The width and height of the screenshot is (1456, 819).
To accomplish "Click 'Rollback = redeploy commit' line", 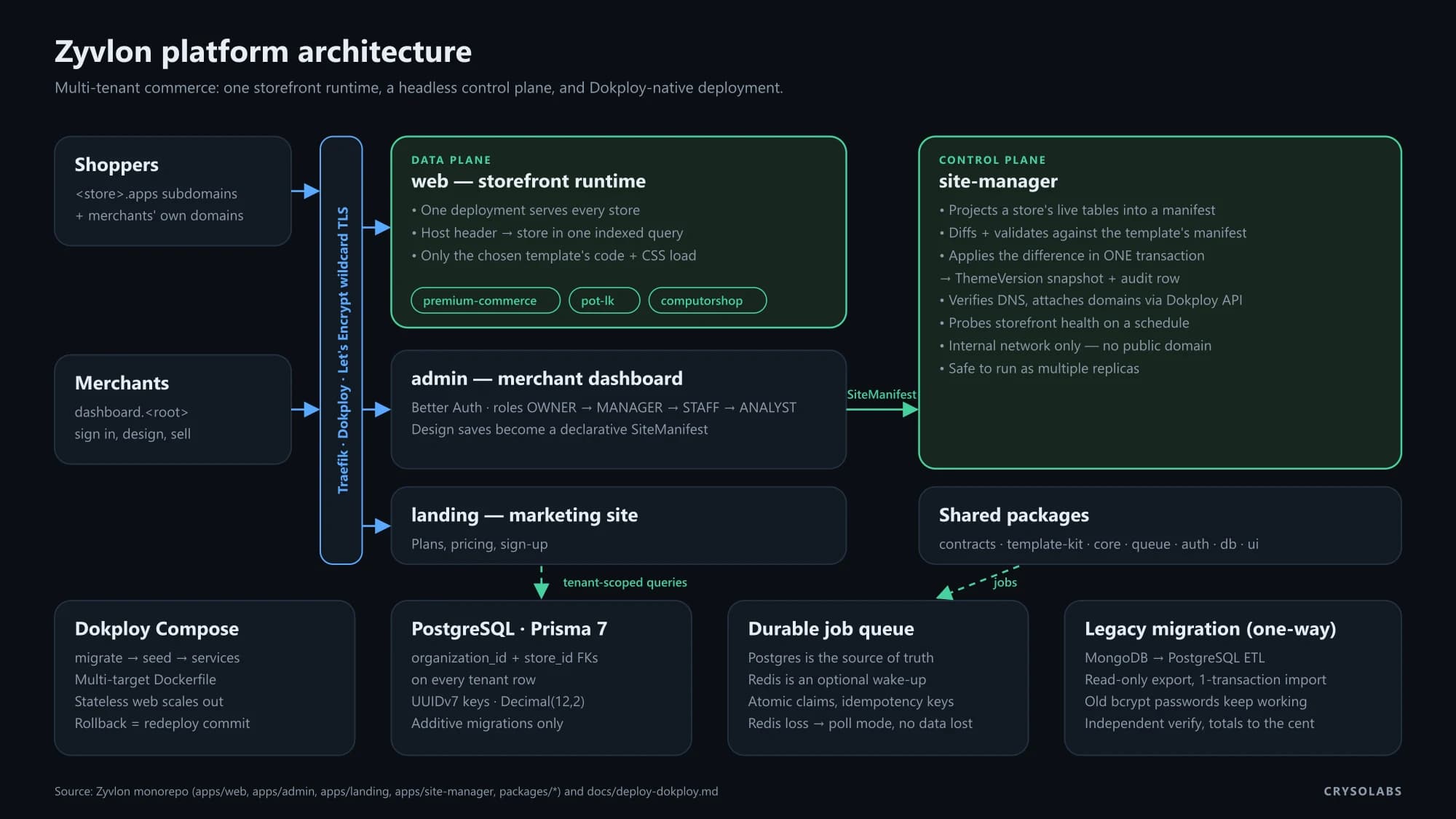I will tap(162, 724).
